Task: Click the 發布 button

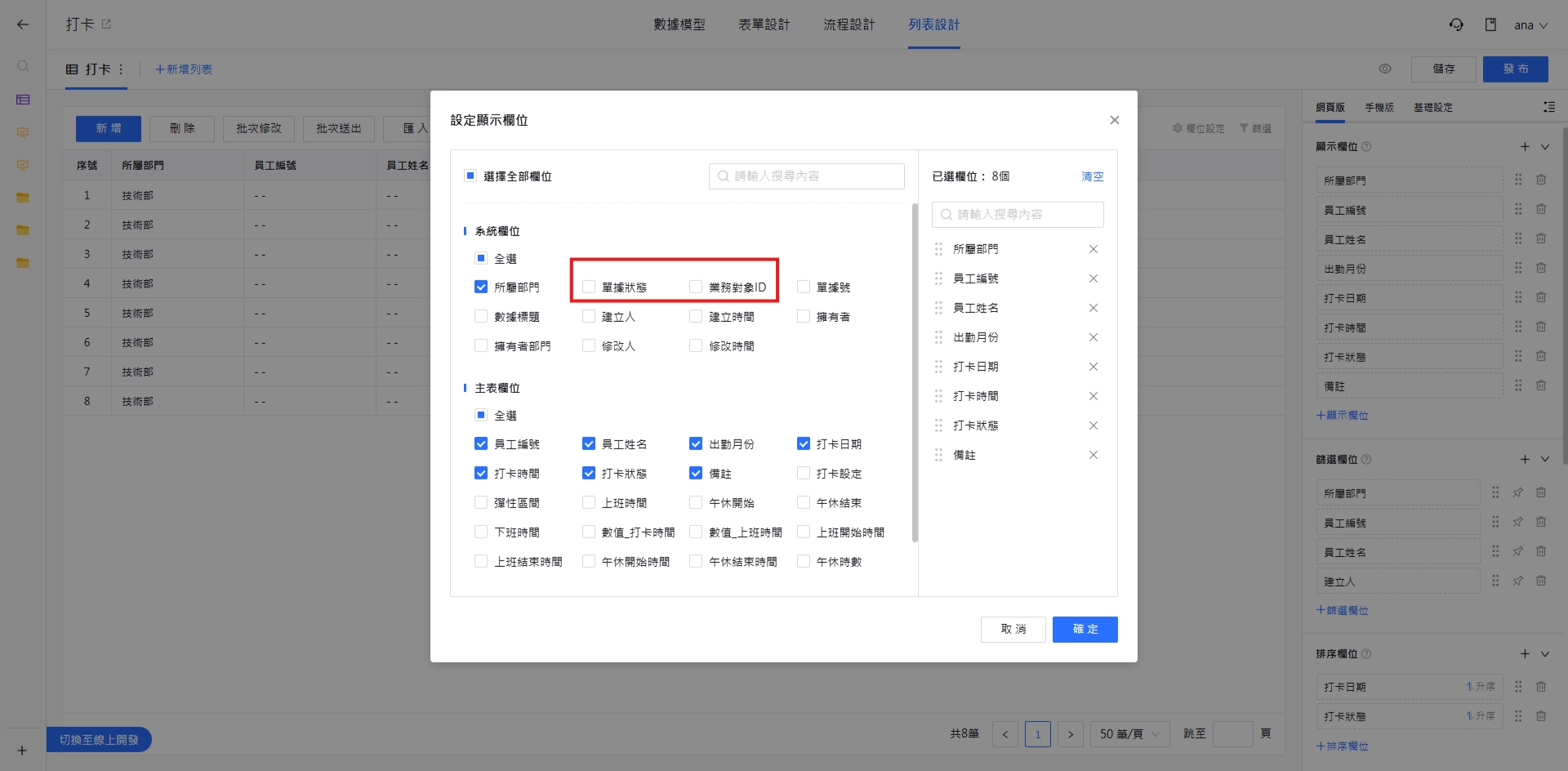Action: tap(1516, 69)
